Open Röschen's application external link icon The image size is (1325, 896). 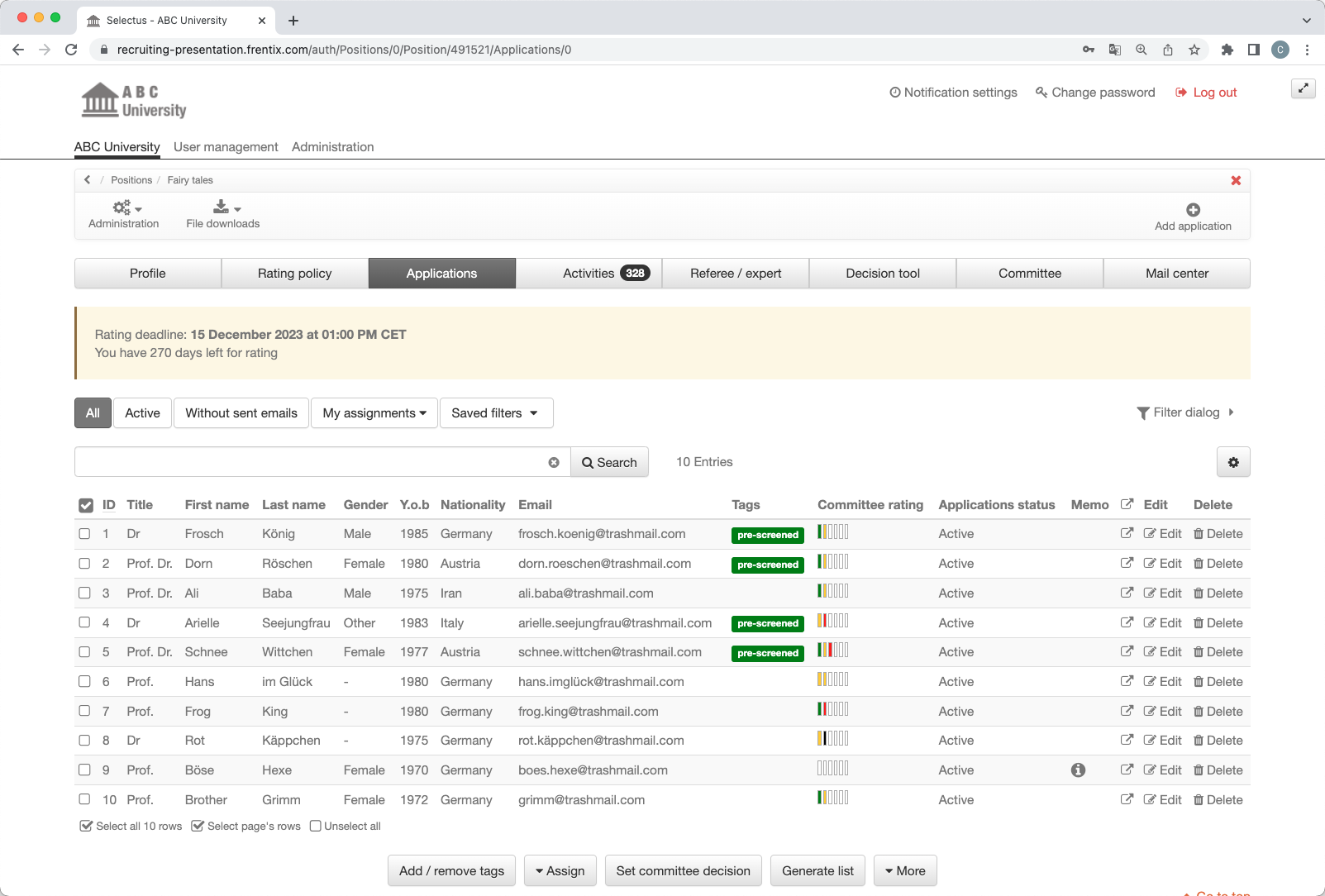tap(1127, 563)
